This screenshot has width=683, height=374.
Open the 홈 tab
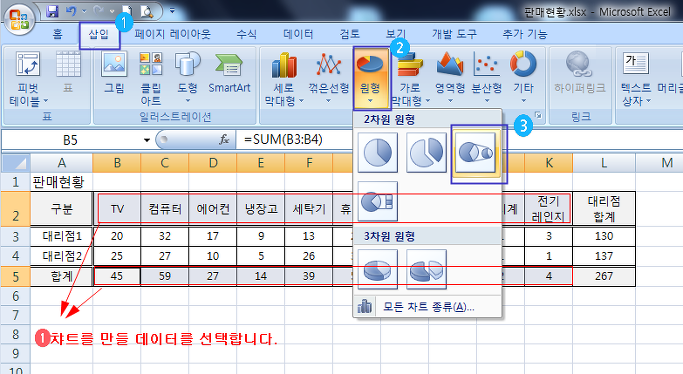tap(57, 34)
